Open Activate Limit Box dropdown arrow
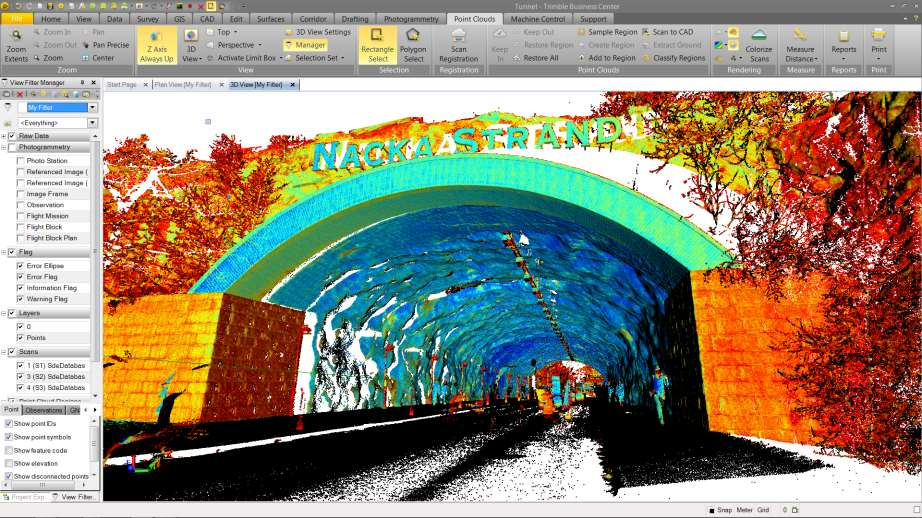 click(280, 58)
